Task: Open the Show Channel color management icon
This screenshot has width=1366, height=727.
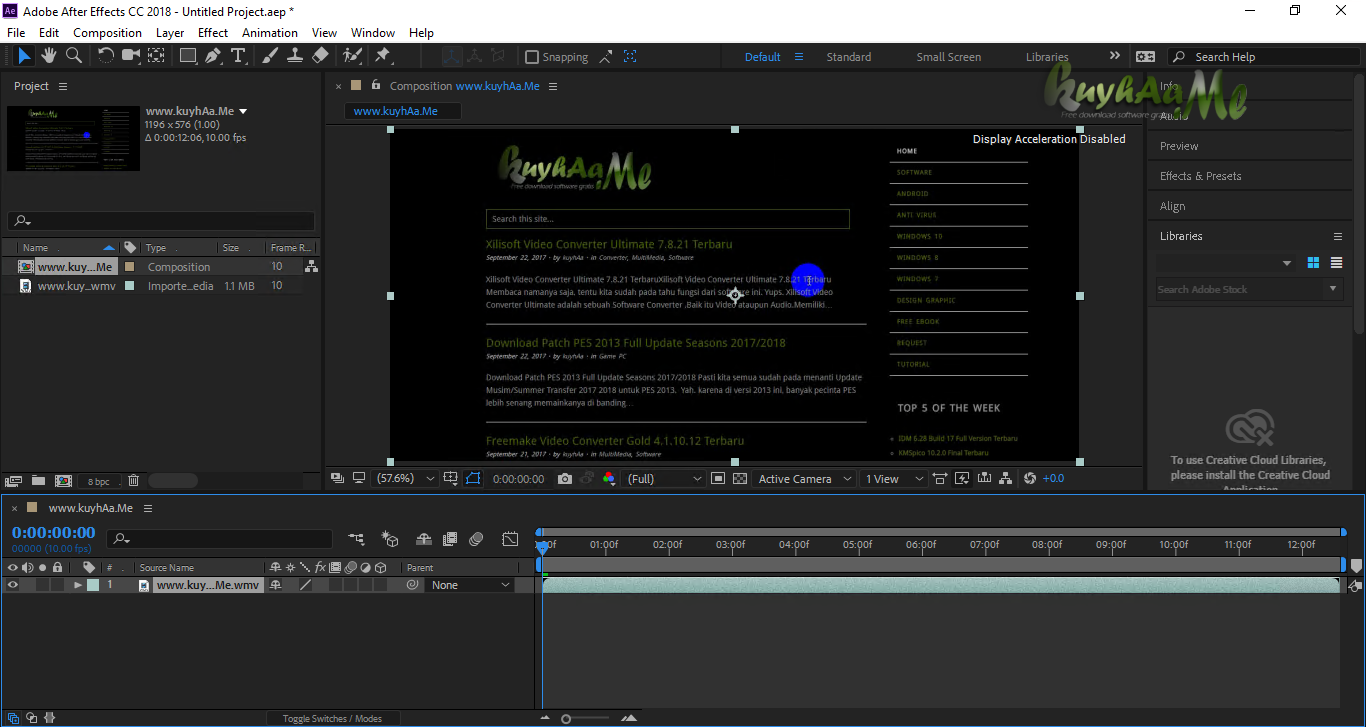Action: [x=608, y=479]
